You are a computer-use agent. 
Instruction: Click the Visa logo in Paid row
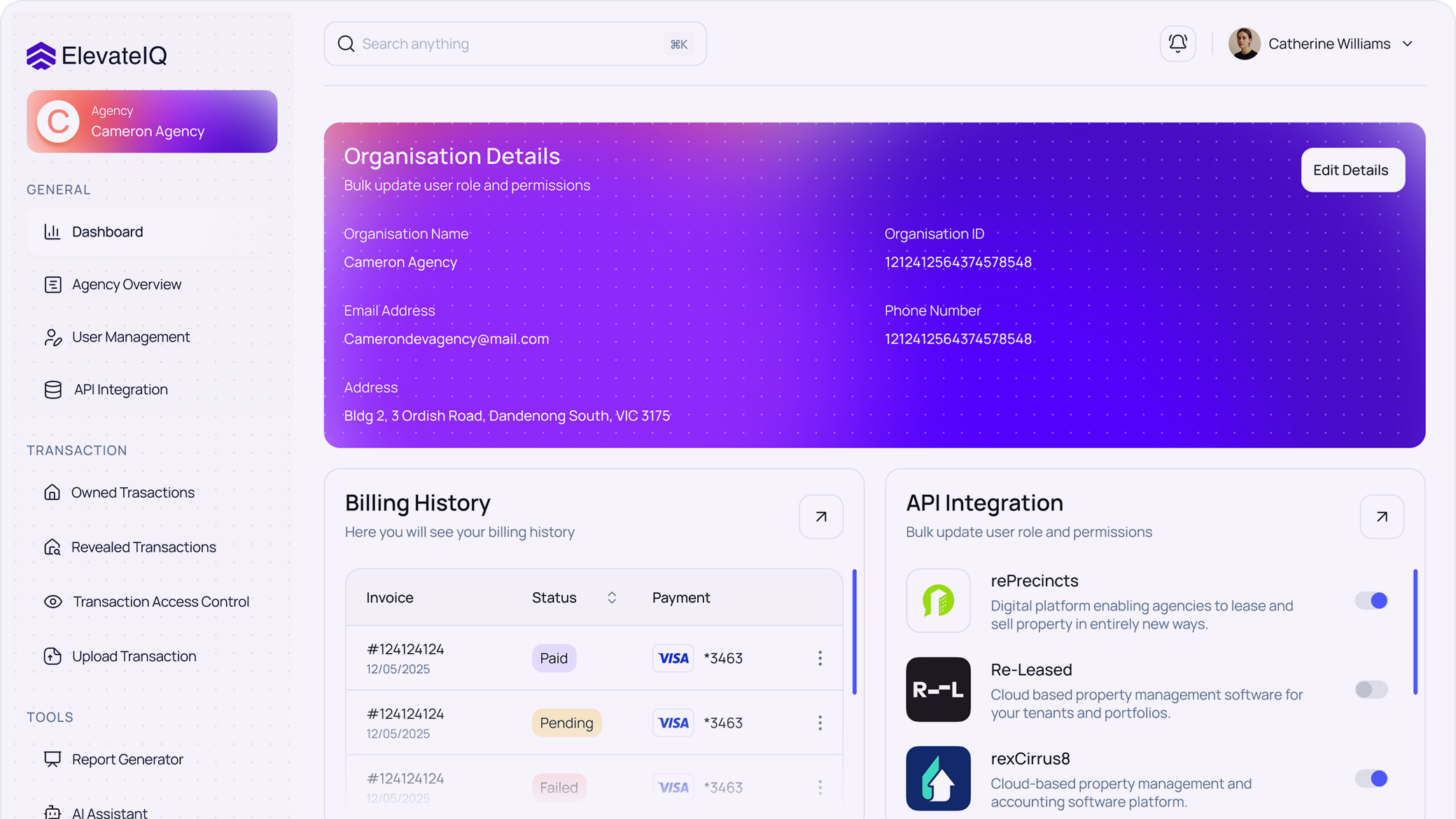(x=673, y=658)
